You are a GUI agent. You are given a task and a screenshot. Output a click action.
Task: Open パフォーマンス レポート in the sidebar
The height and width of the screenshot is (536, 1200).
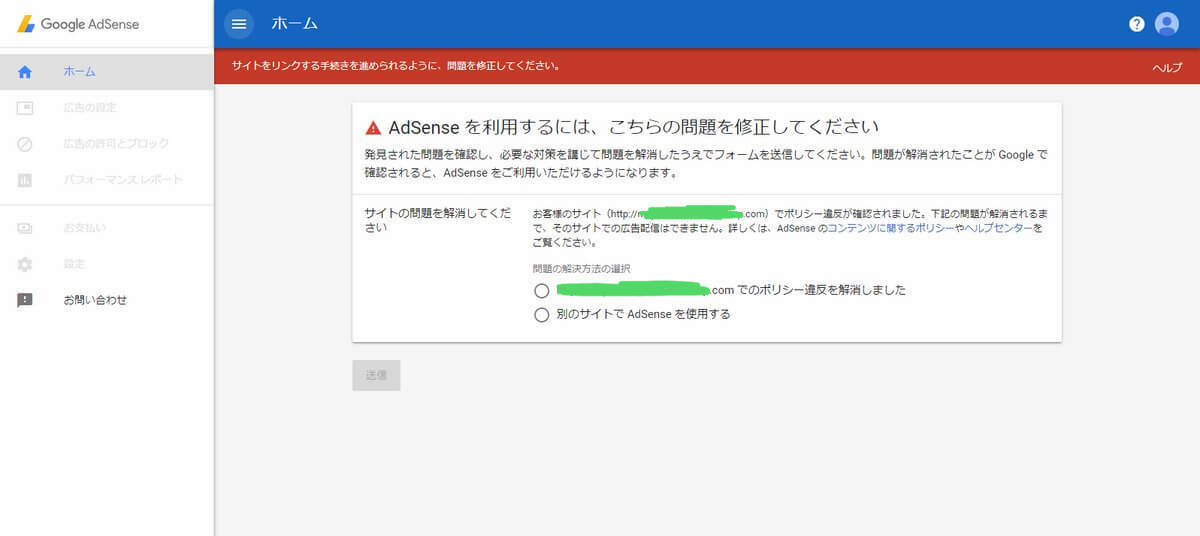[107, 180]
